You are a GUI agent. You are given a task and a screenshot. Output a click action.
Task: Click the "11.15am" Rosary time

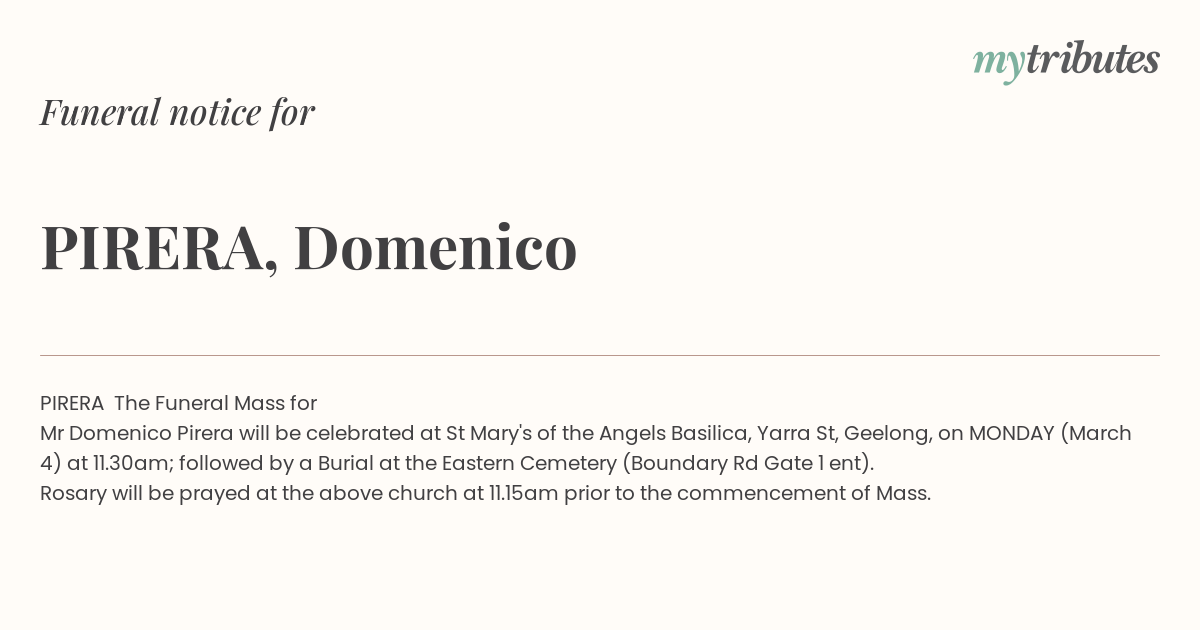(x=524, y=493)
